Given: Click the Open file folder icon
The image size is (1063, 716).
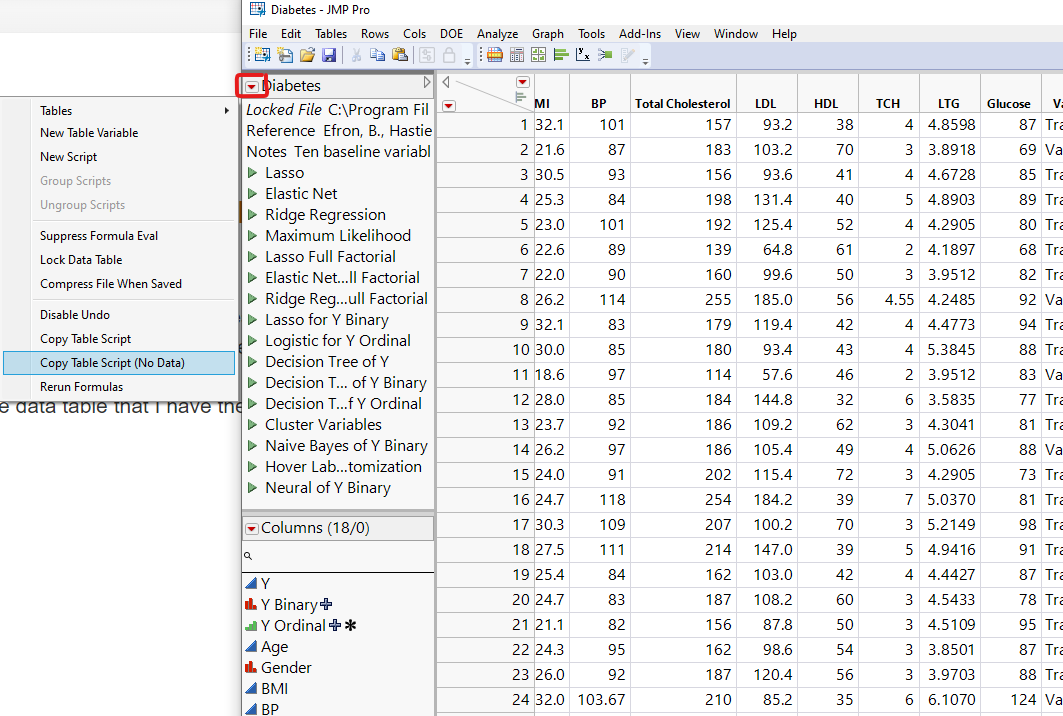Looking at the screenshot, I should tap(308, 55).
